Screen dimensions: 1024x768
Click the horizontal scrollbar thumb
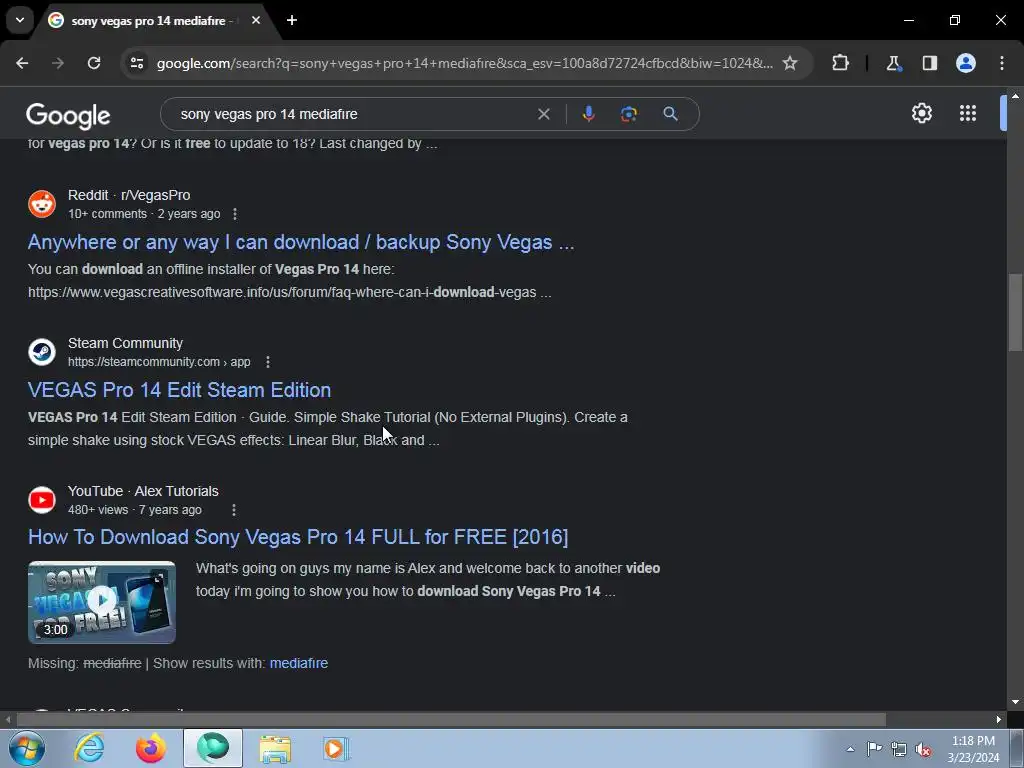(451, 720)
